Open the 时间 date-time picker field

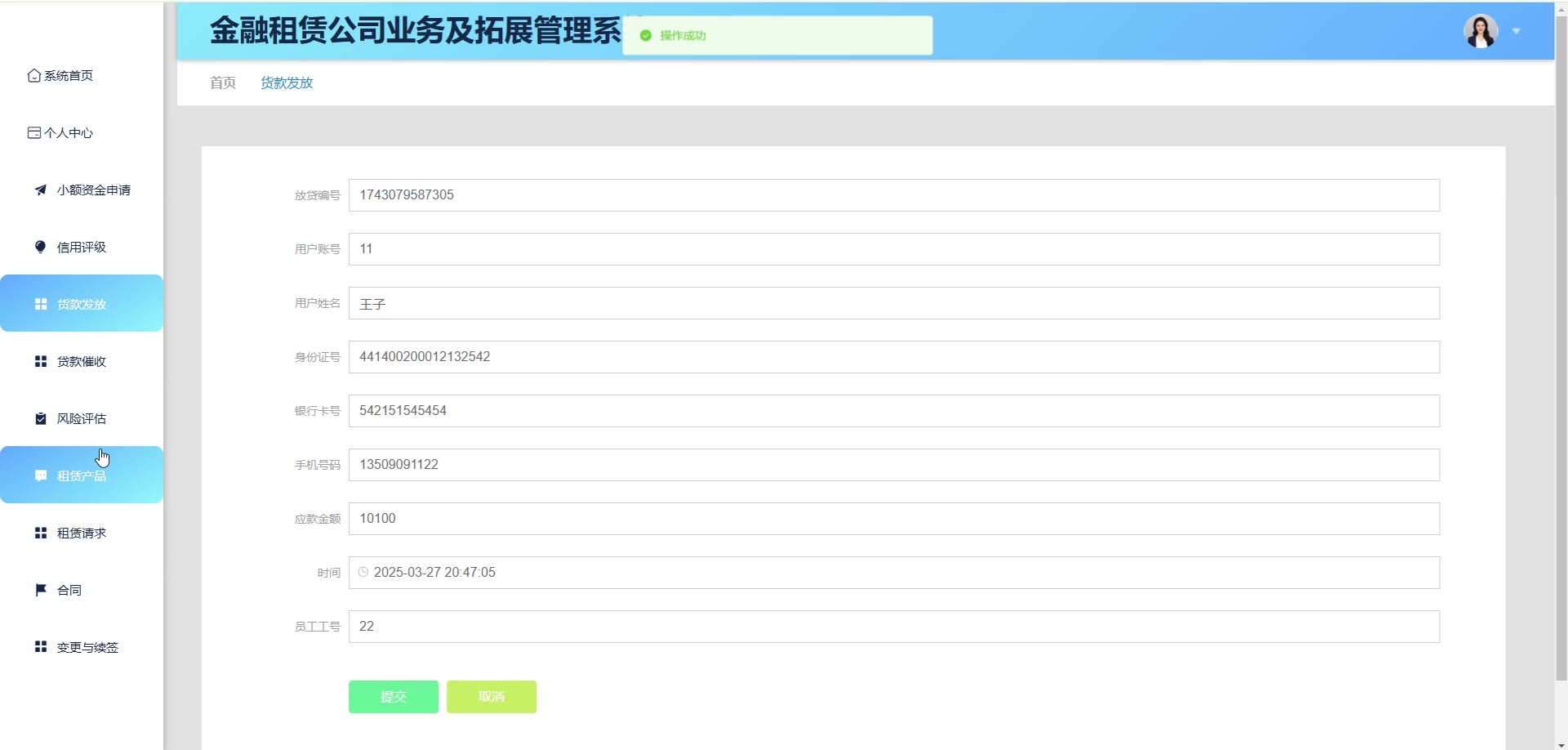[x=894, y=573]
